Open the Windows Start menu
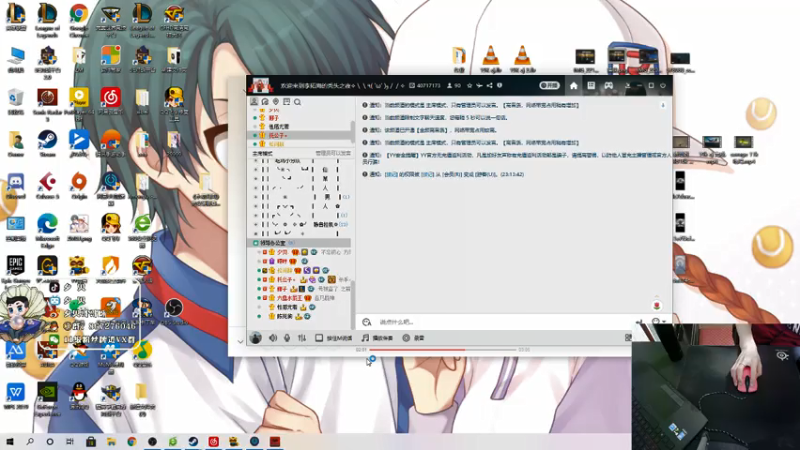Viewport: 800px width, 450px height. (x=9, y=441)
